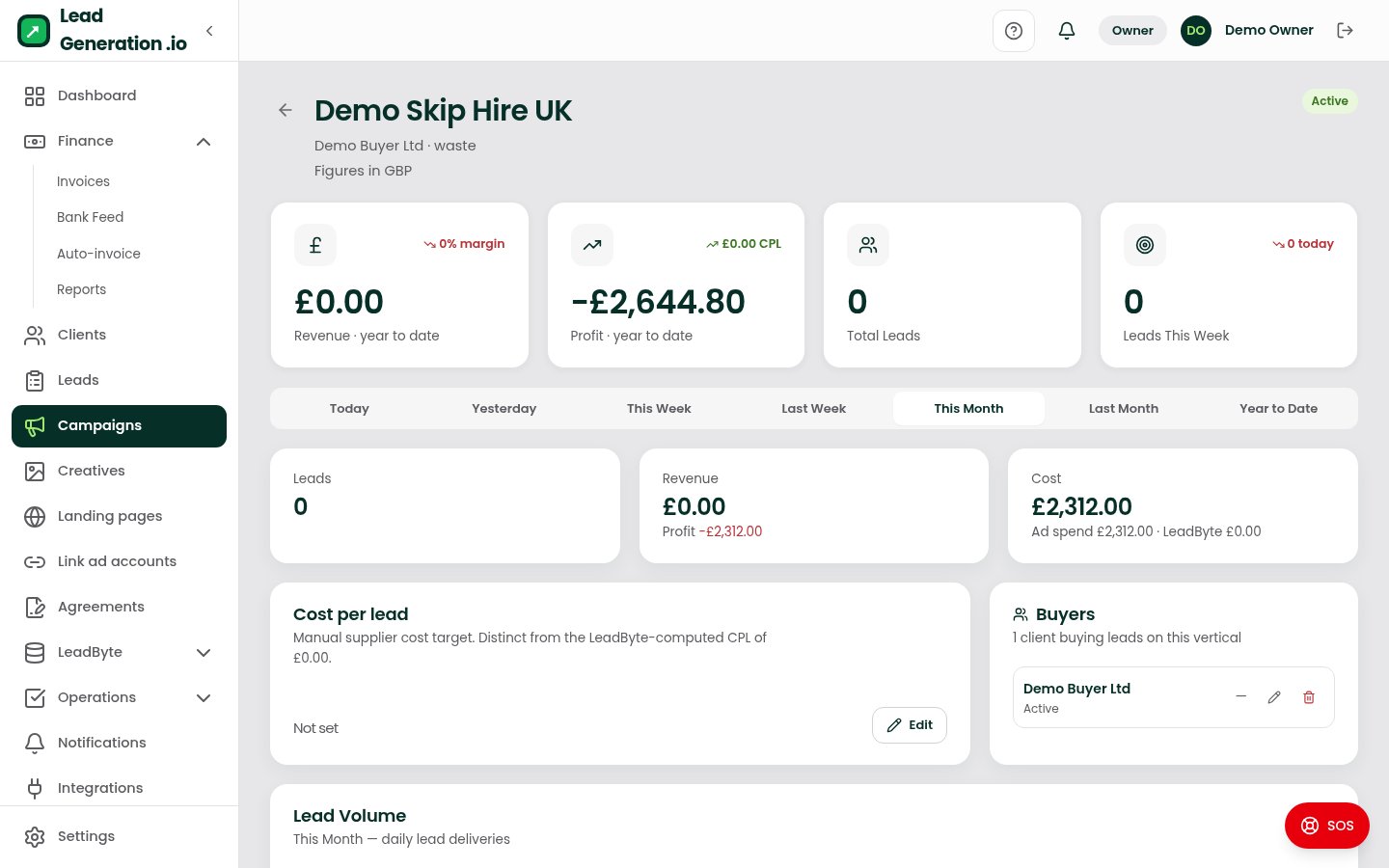Open the help question mark icon

1014,31
